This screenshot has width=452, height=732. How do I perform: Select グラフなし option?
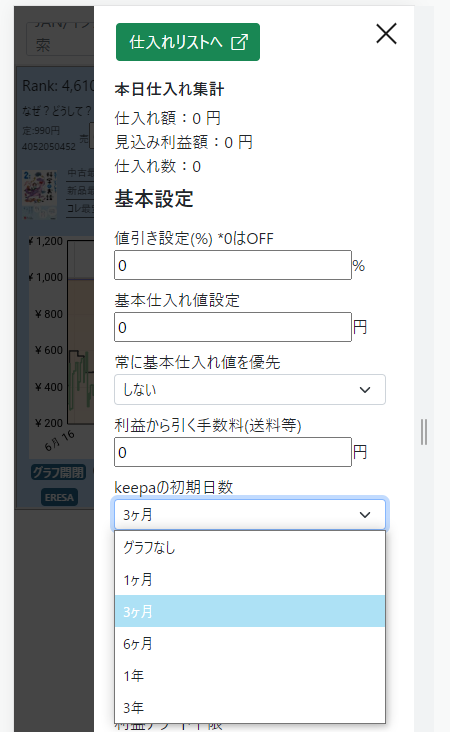[250, 548]
